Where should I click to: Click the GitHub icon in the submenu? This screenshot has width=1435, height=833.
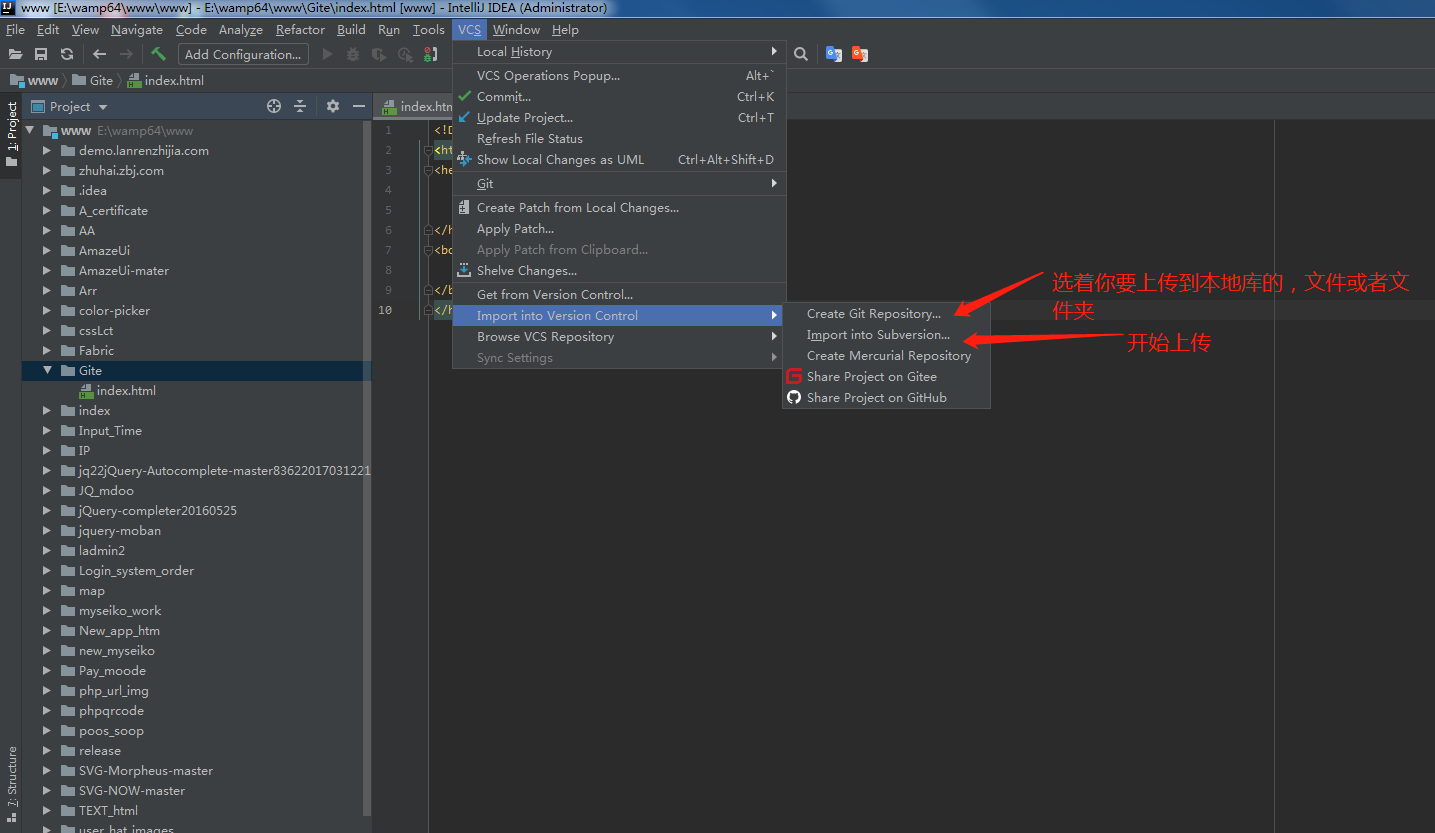click(x=794, y=397)
